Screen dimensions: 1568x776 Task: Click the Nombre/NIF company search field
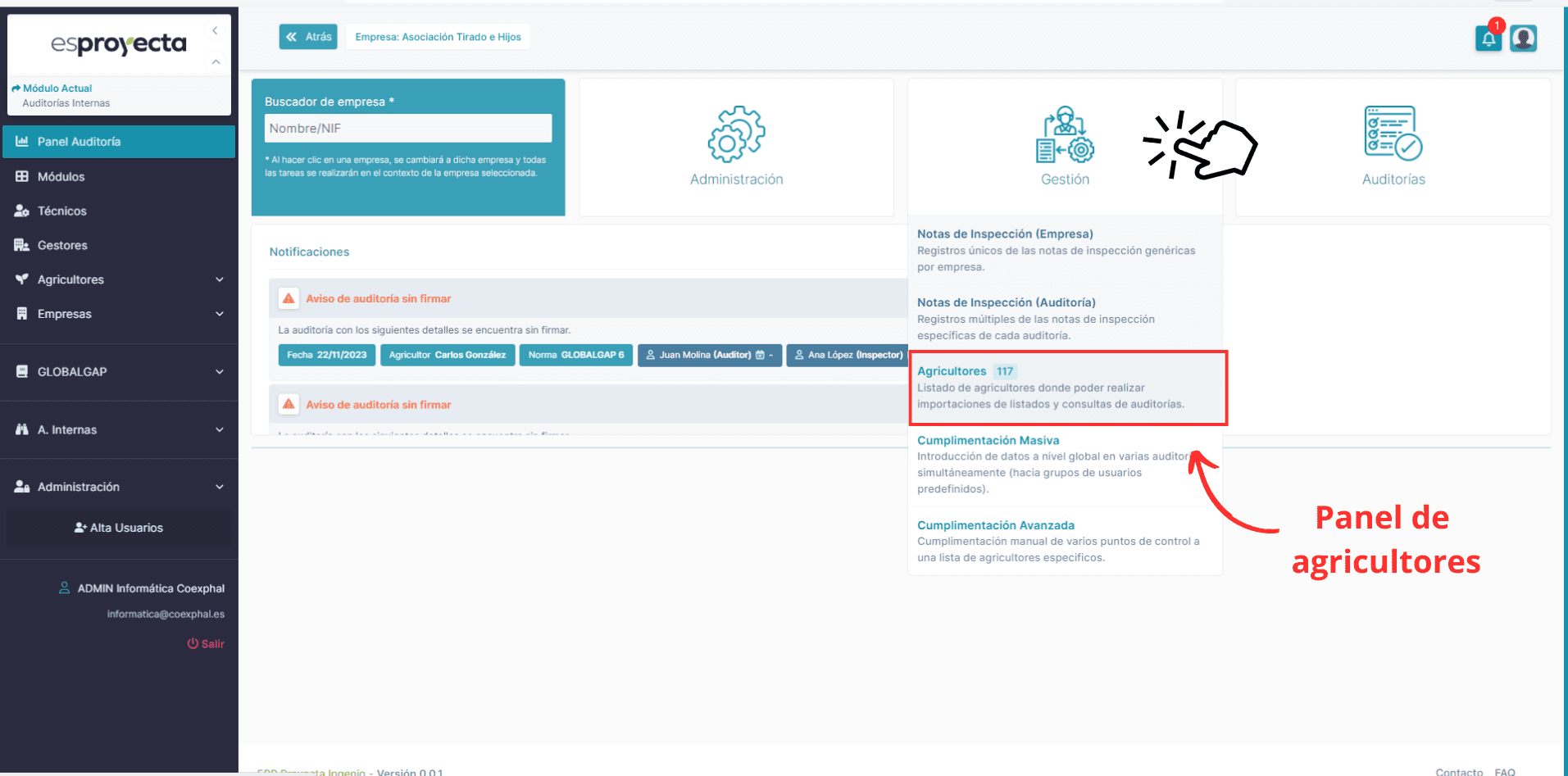point(407,129)
